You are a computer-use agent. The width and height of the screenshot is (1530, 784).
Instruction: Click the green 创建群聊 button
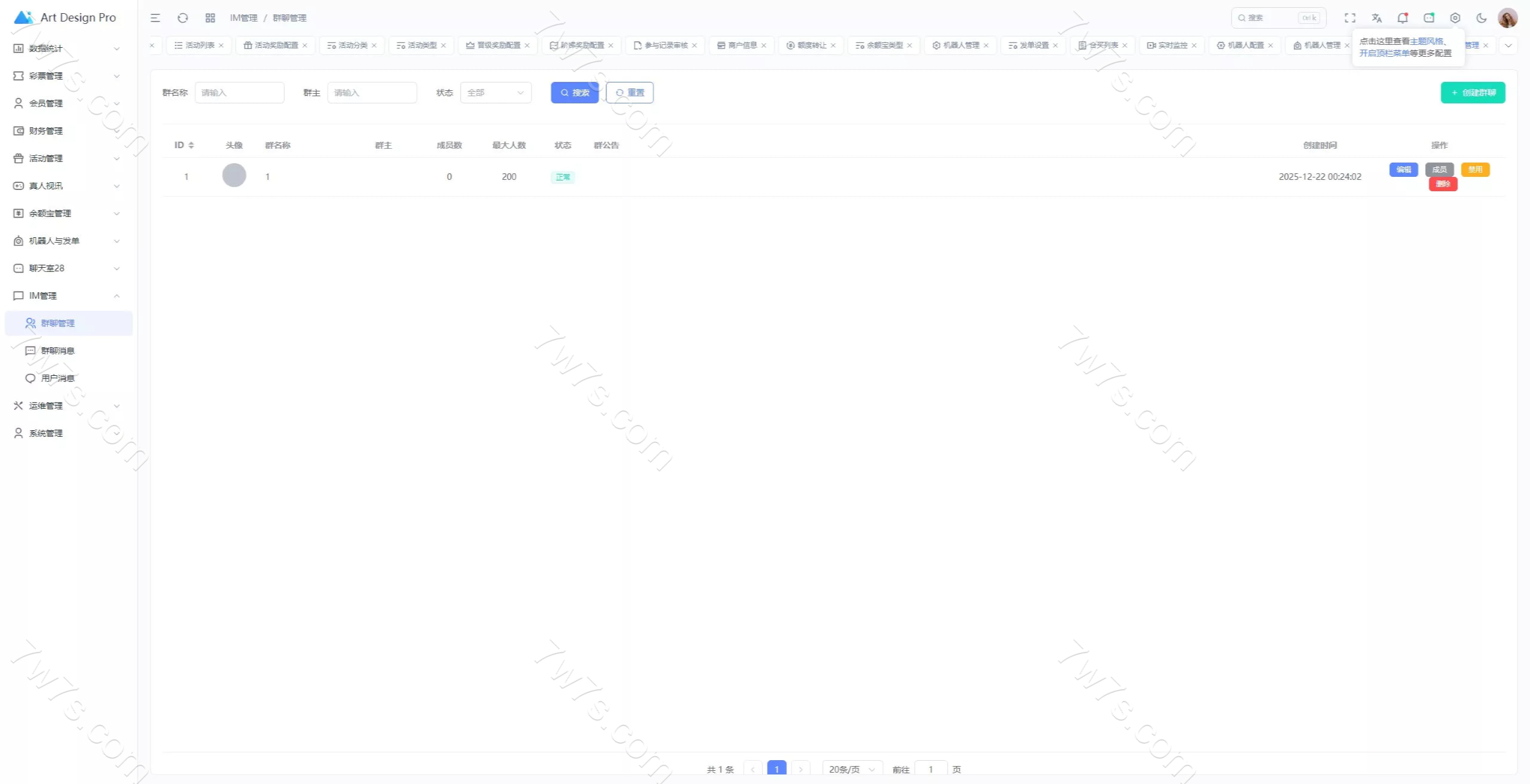(x=1473, y=93)
